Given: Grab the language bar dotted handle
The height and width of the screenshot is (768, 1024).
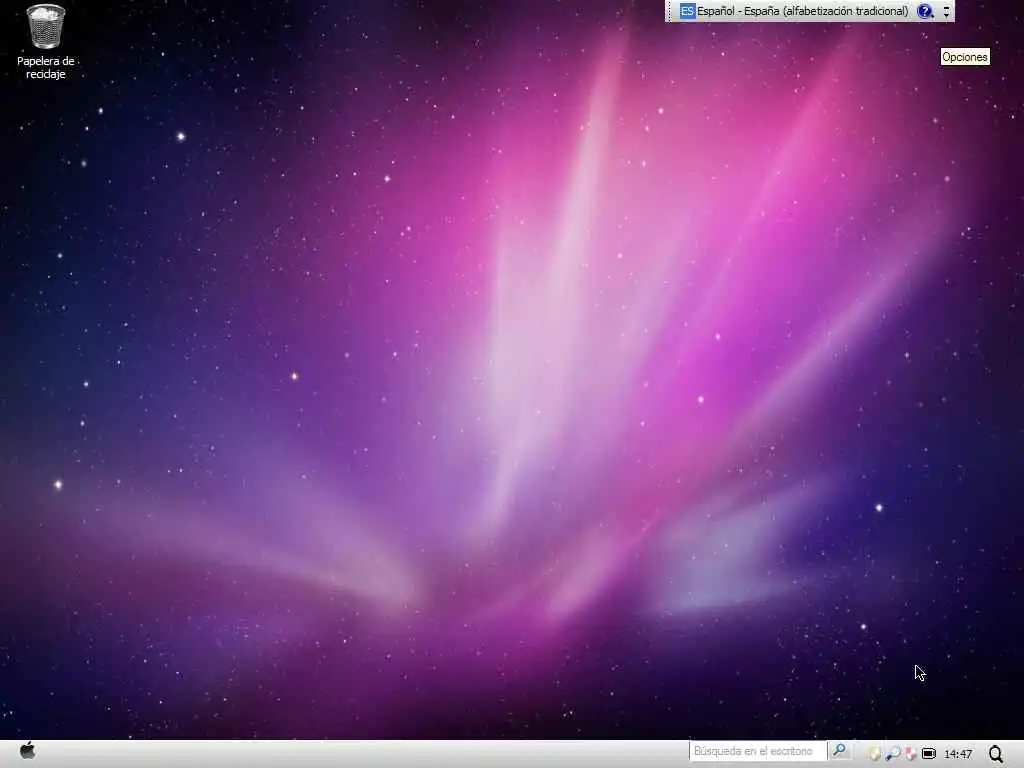Looking at the screenshot, I should pyautogui.click(x=671, y=11).
